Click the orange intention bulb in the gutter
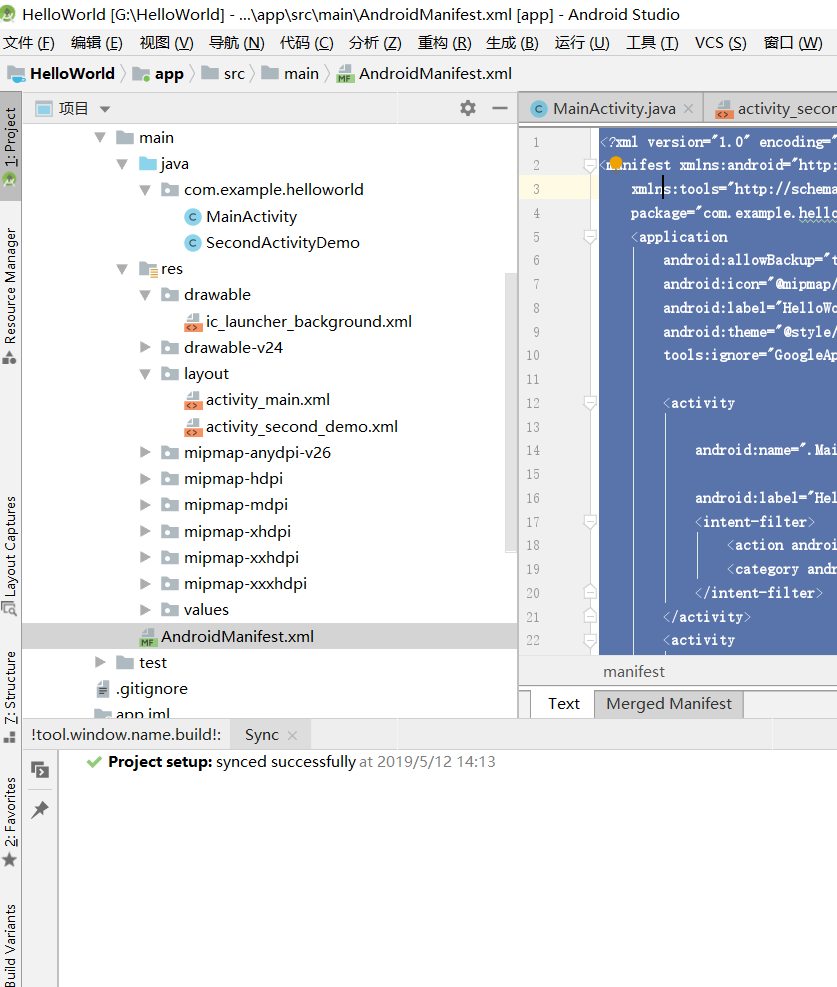The image size is (837, 987). (616, 163)
